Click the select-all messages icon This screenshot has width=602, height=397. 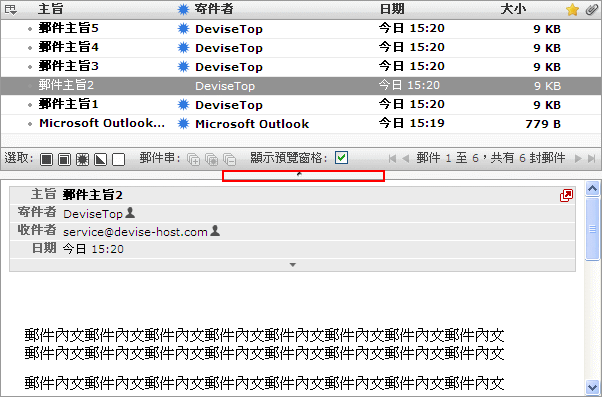(46, 159)
